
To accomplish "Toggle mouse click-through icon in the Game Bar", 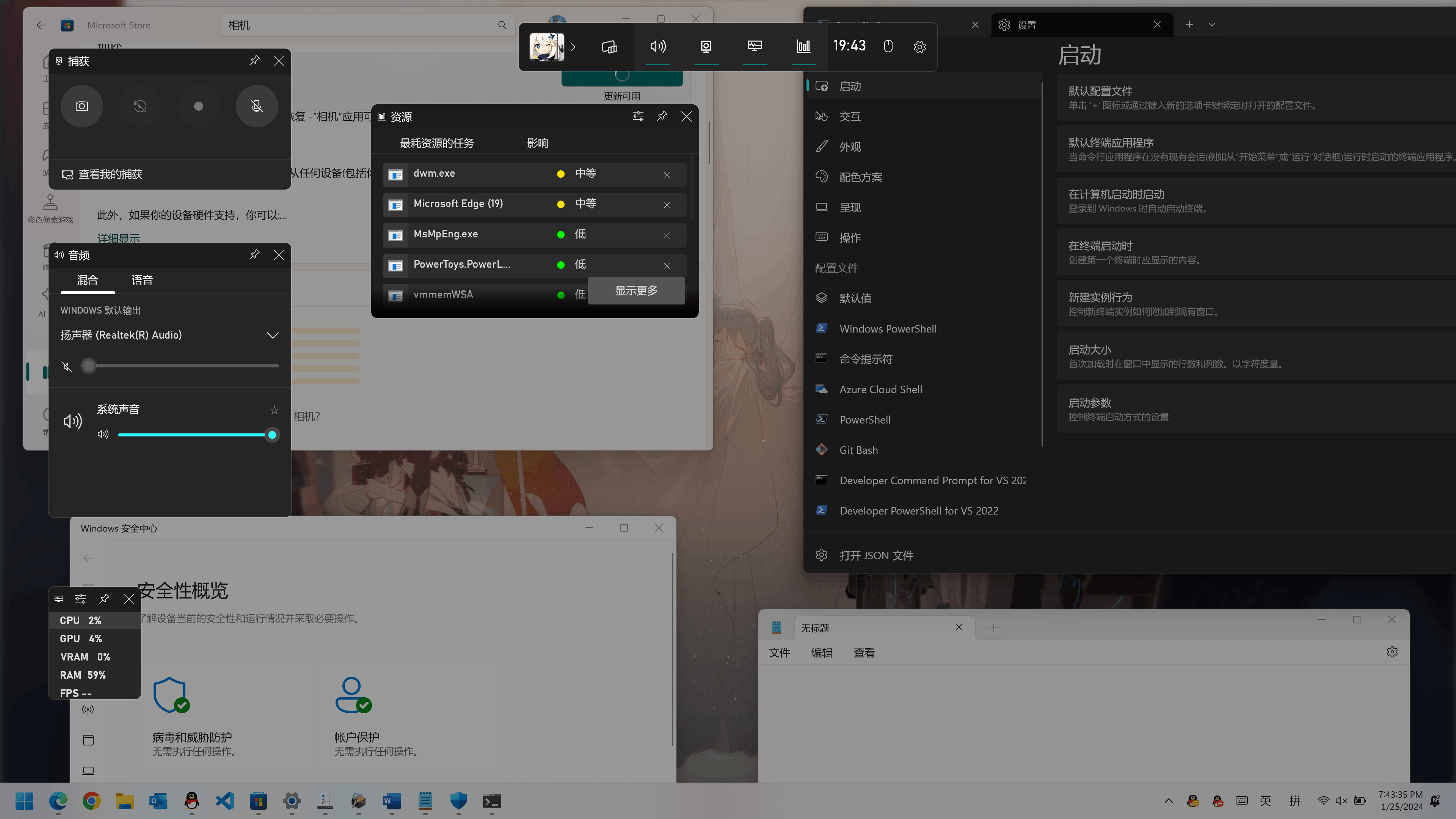I will pos(888,46).
